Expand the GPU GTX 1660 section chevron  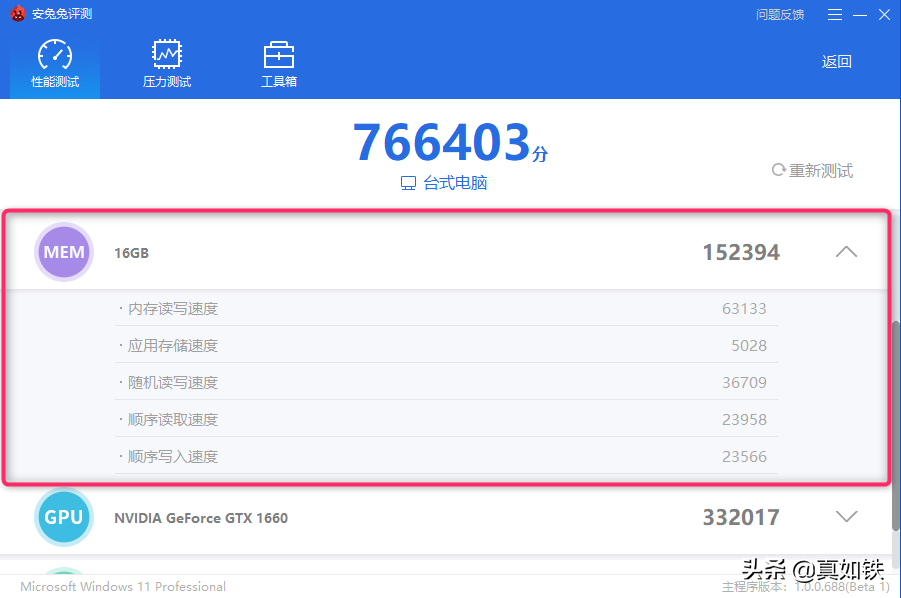pyautogui.click(x=846, y=517)
